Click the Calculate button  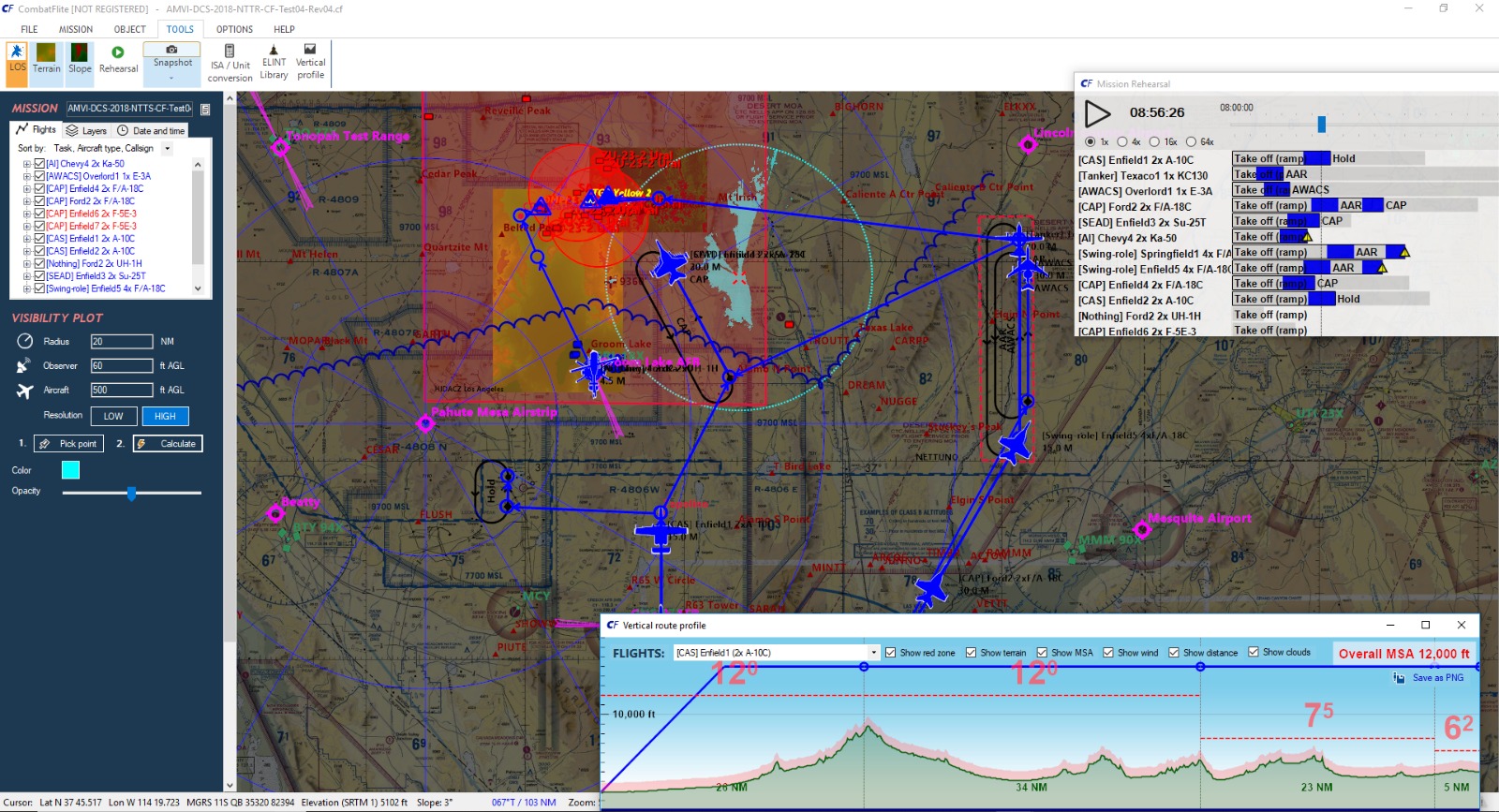coord(168,444)
